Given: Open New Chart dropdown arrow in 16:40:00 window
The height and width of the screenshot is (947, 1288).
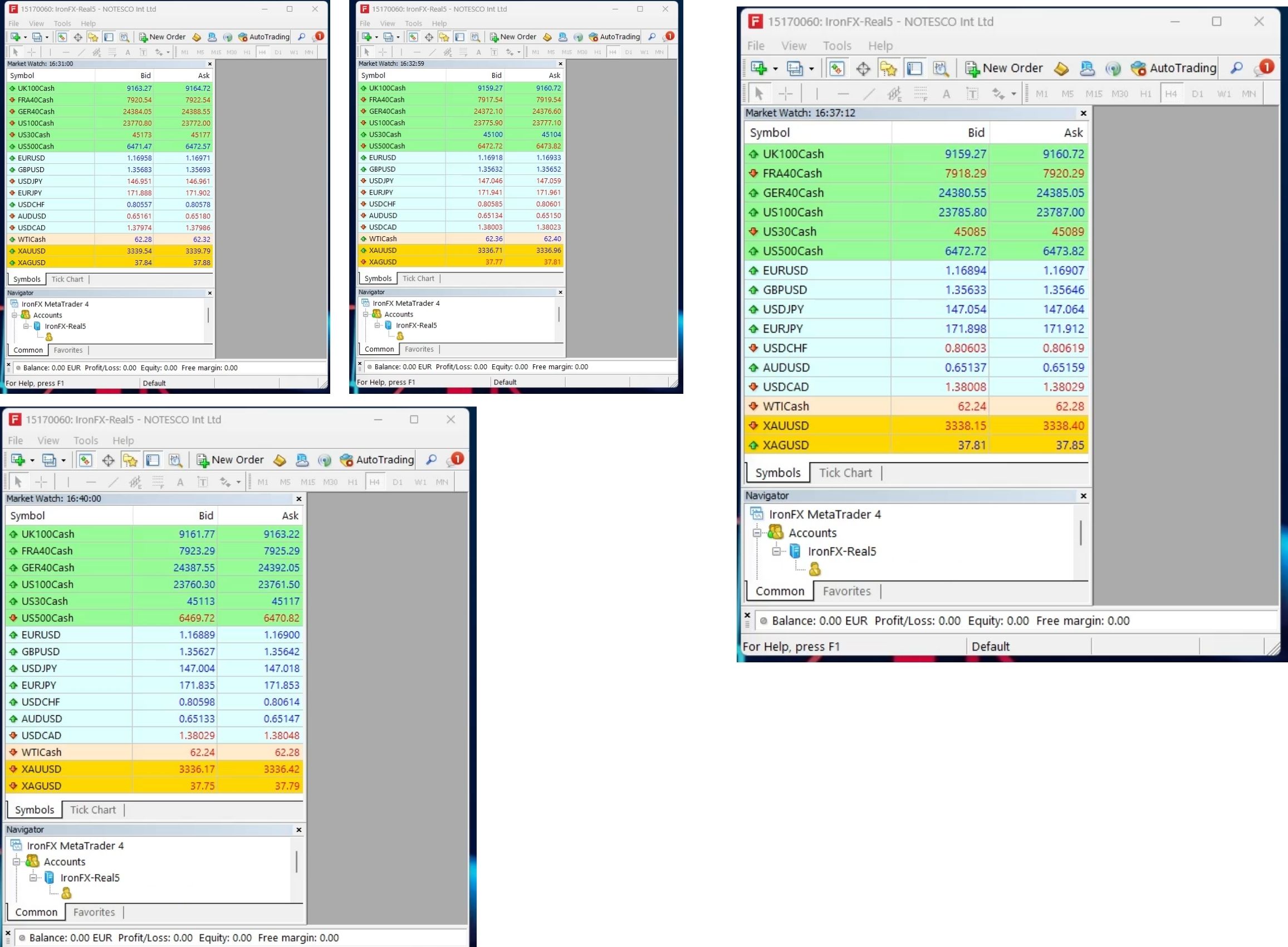Looking at the screenshot, I should pyautogui.click(x=32, y=460).
